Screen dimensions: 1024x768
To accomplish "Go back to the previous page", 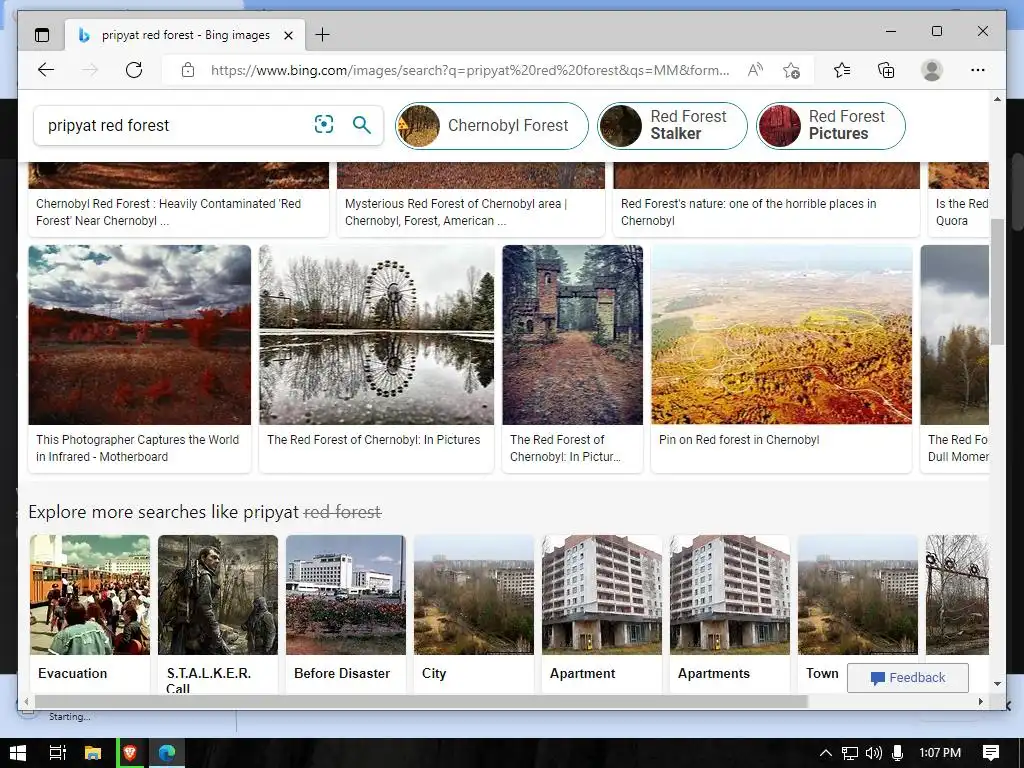I will [46, 70].
